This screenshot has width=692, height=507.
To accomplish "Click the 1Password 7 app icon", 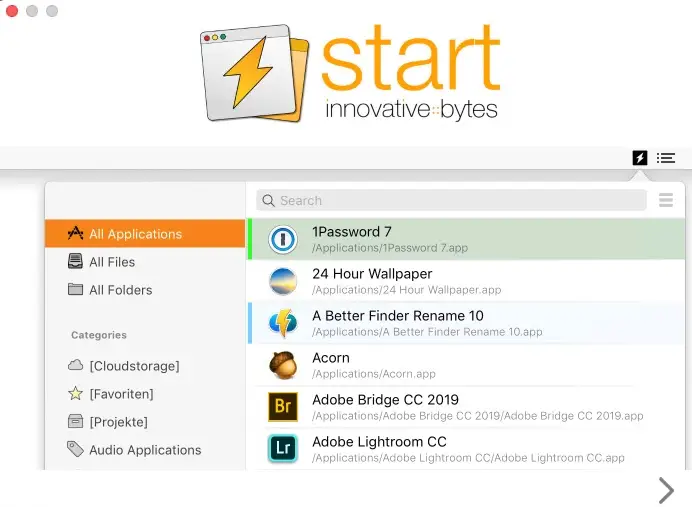I will click(x=283, y=239).
